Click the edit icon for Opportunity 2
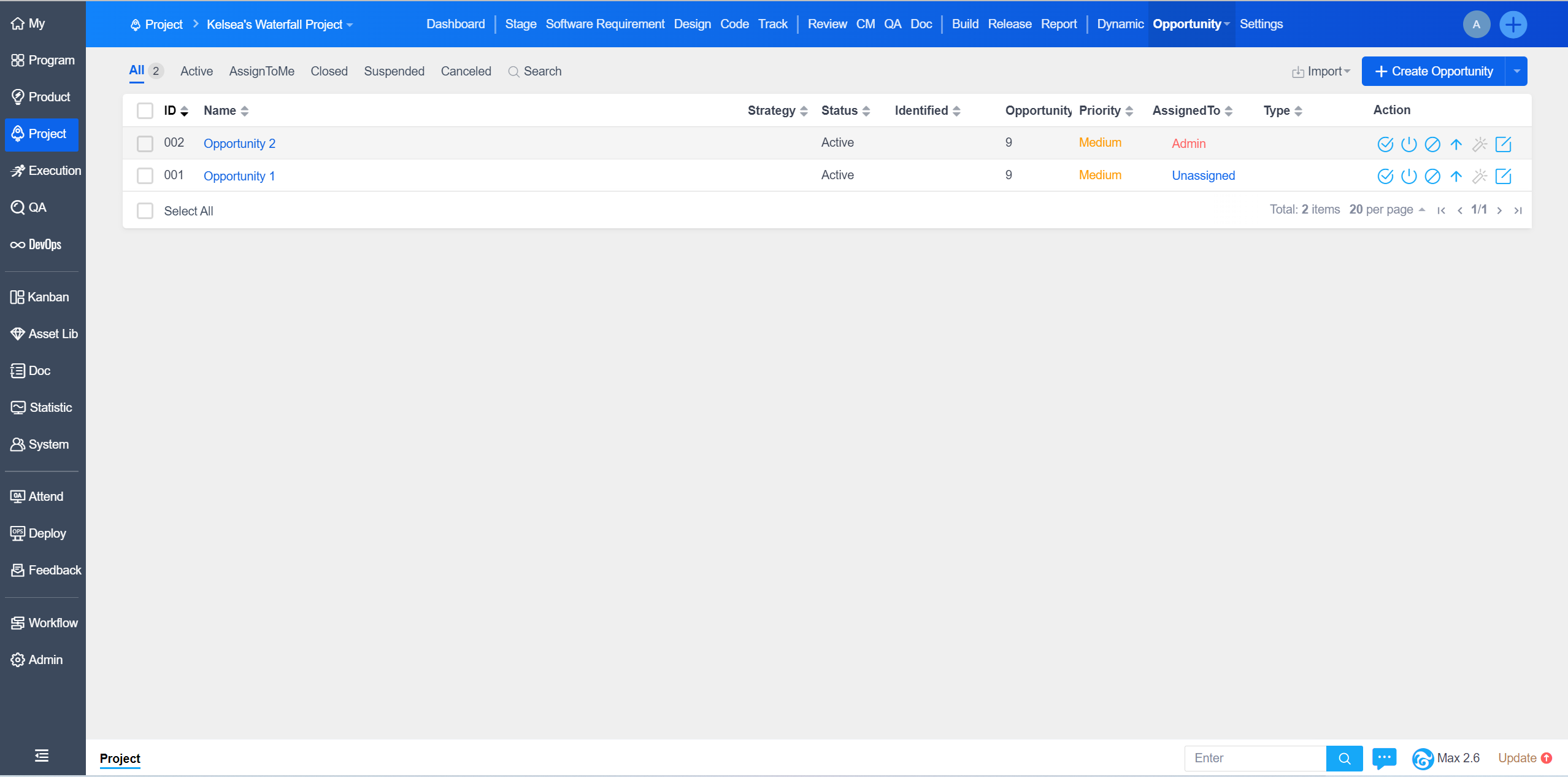This screenshot has height=777, width=1568. coord(1503,144)
